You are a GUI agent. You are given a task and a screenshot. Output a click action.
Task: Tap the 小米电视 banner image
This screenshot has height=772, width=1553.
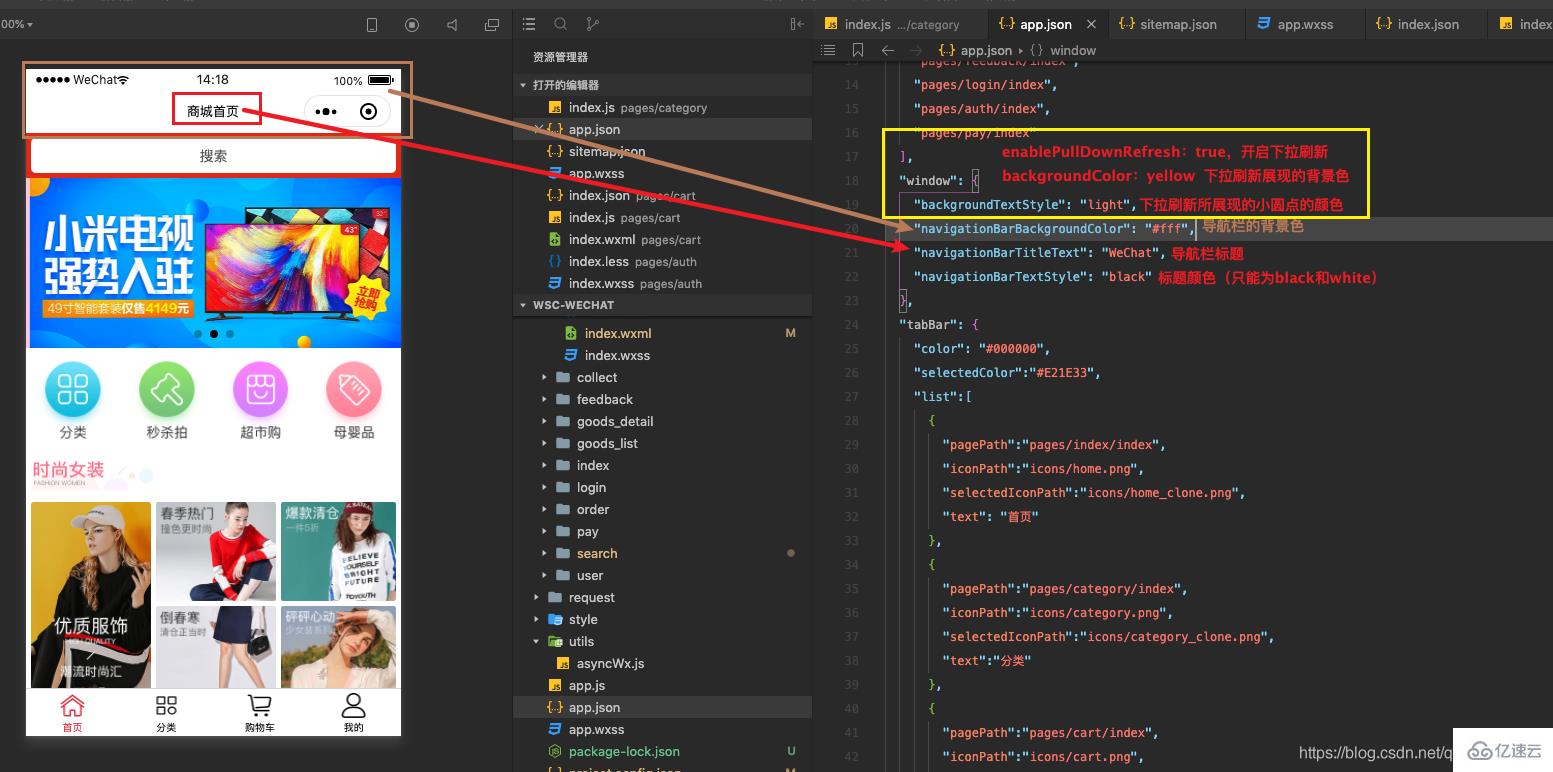click(214, 263)
